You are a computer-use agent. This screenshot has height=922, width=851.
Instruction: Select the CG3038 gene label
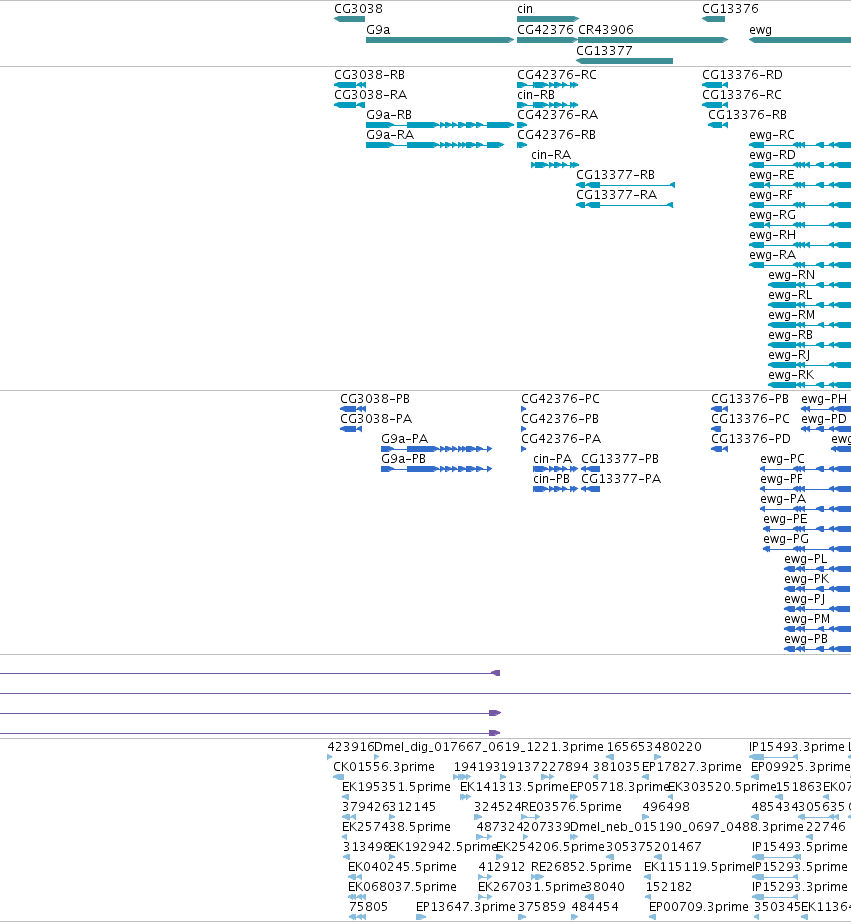coord(358,9)
